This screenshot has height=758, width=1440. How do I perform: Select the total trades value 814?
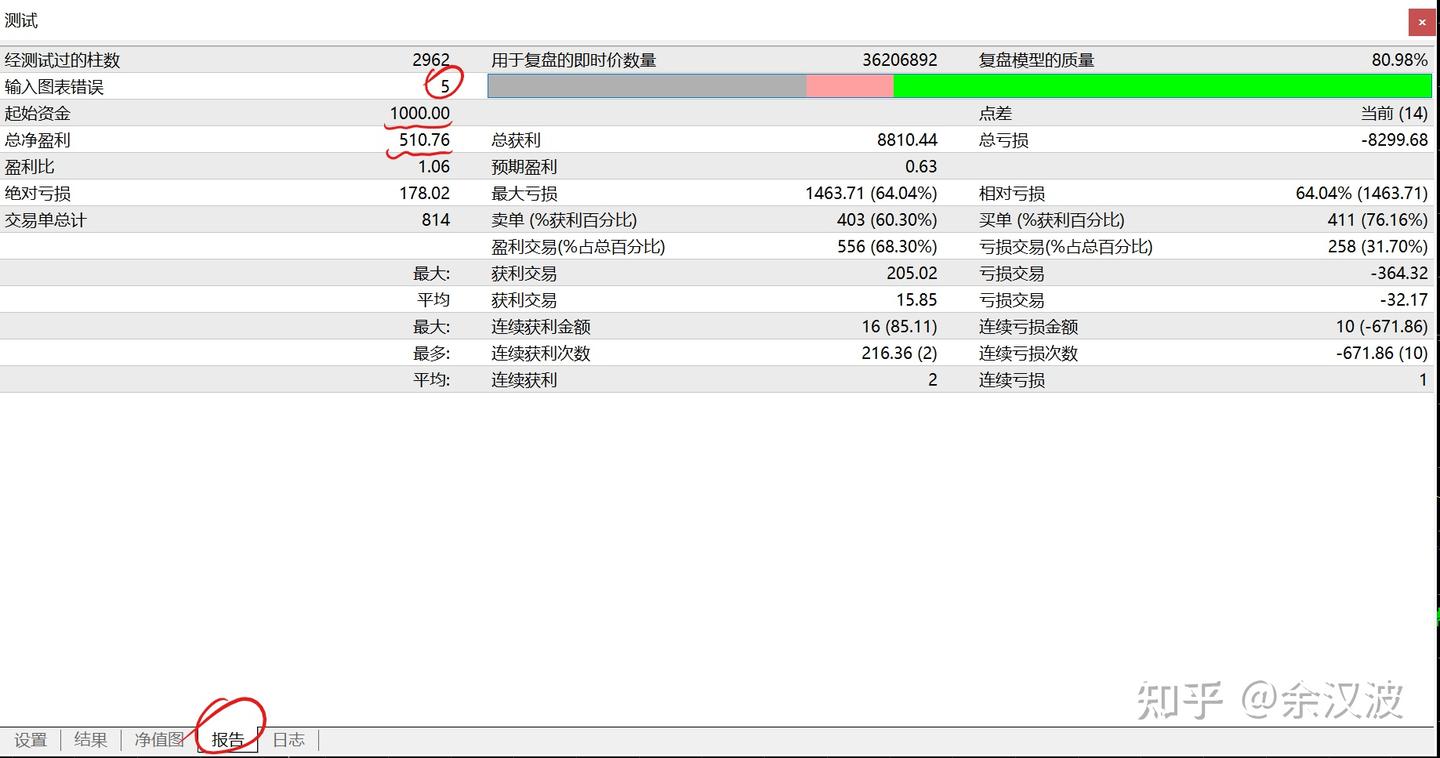[436, 220]
